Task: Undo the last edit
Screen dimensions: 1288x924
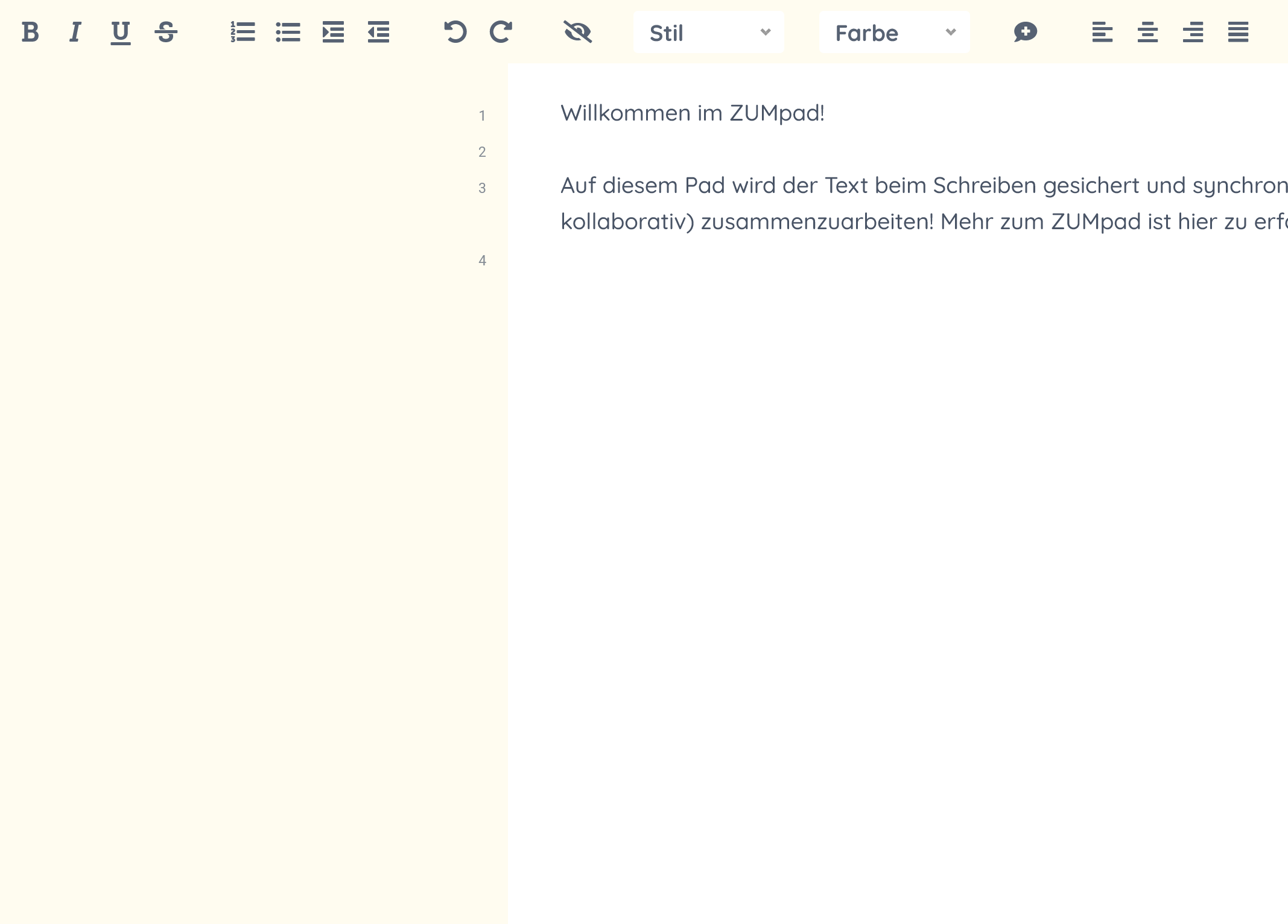Action: pyautogui.click(x=455, y=32)
